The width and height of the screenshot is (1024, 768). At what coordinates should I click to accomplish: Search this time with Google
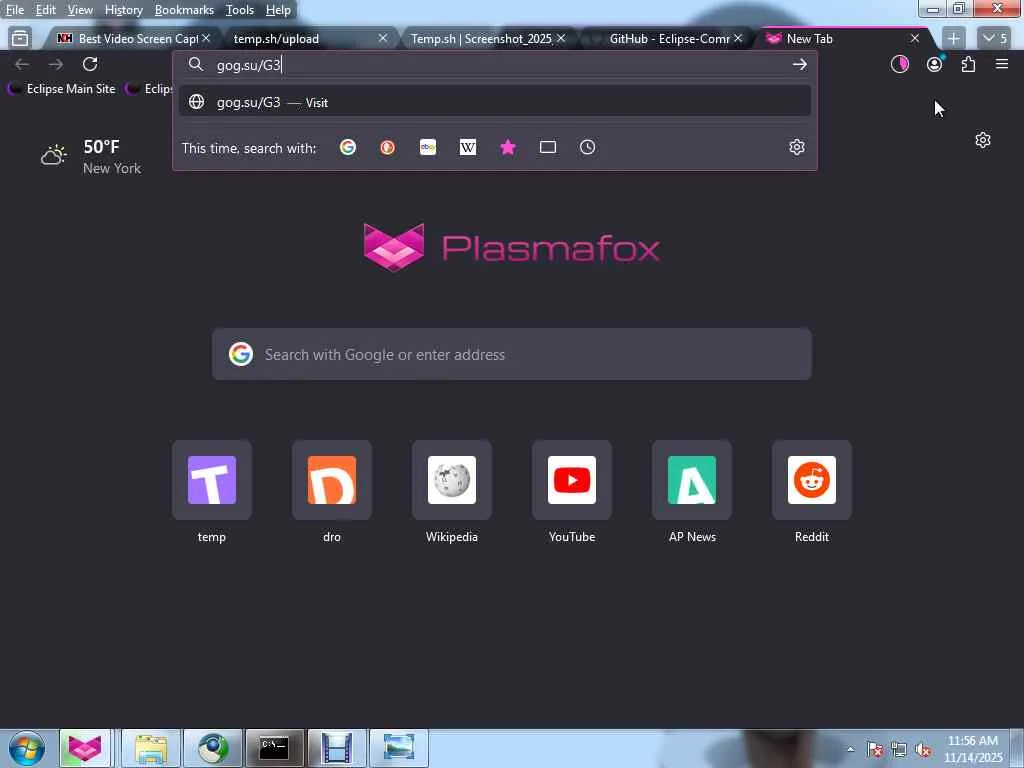click(347, 148)
